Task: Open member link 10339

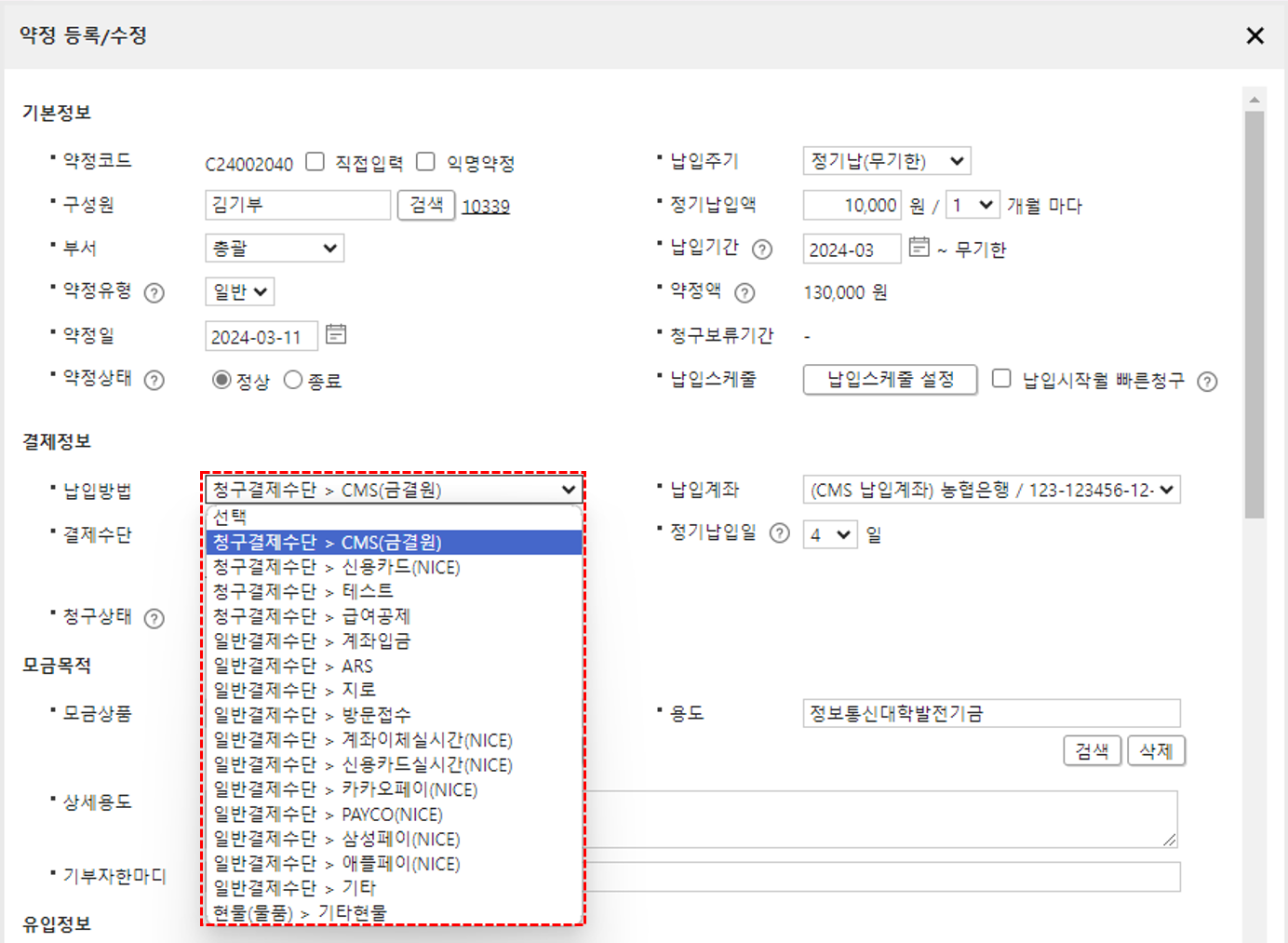Action: [486, 207]
